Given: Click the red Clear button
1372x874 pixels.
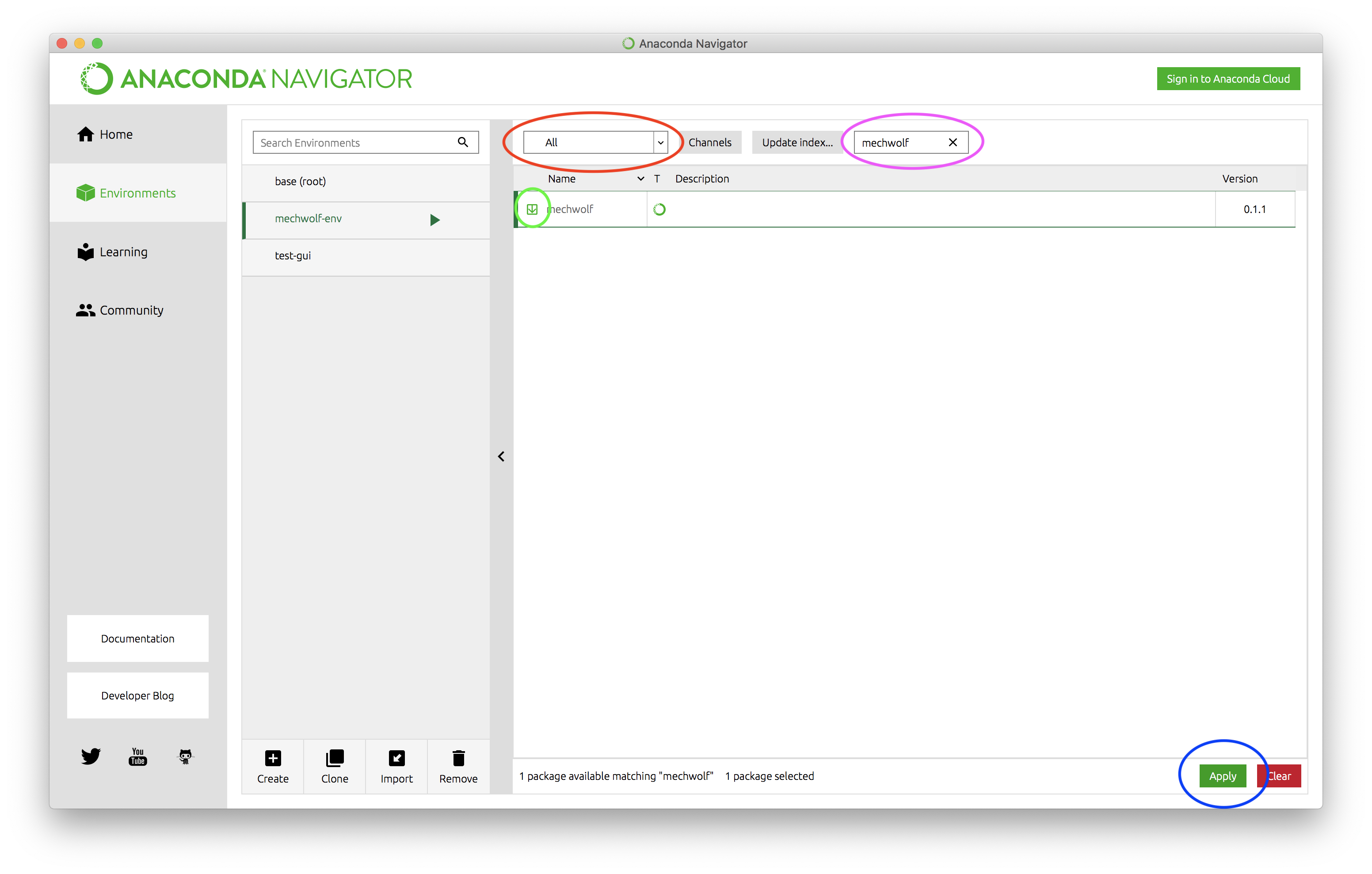Looking at the screenshot, I should (1279, 775).
